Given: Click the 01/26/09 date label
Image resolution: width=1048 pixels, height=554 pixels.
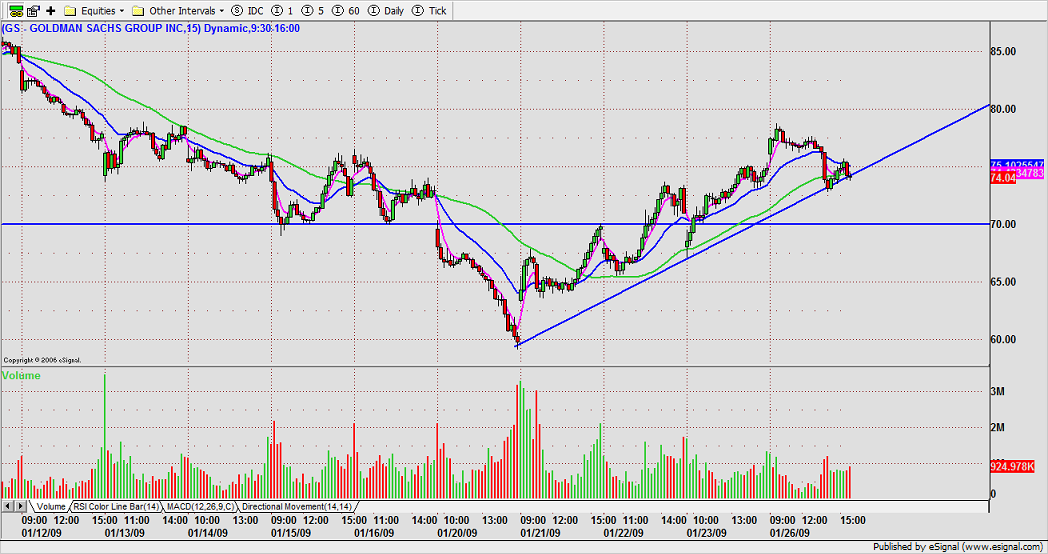Looking at the screenshot, I should tap(790, 533).
